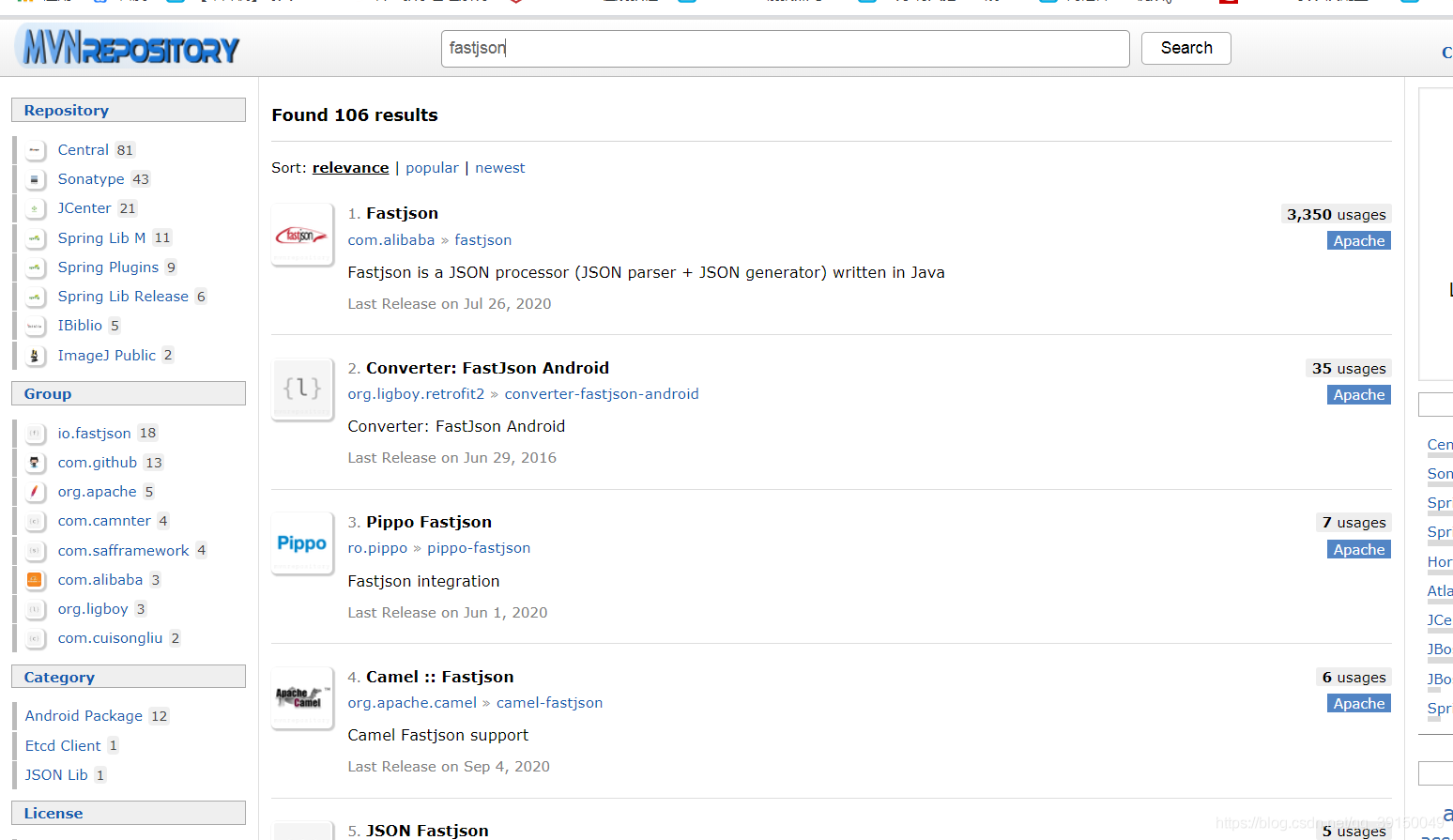Open the camel-fastjson artifact link
This screenshot has width=1453, height=840.
[549, 703]
